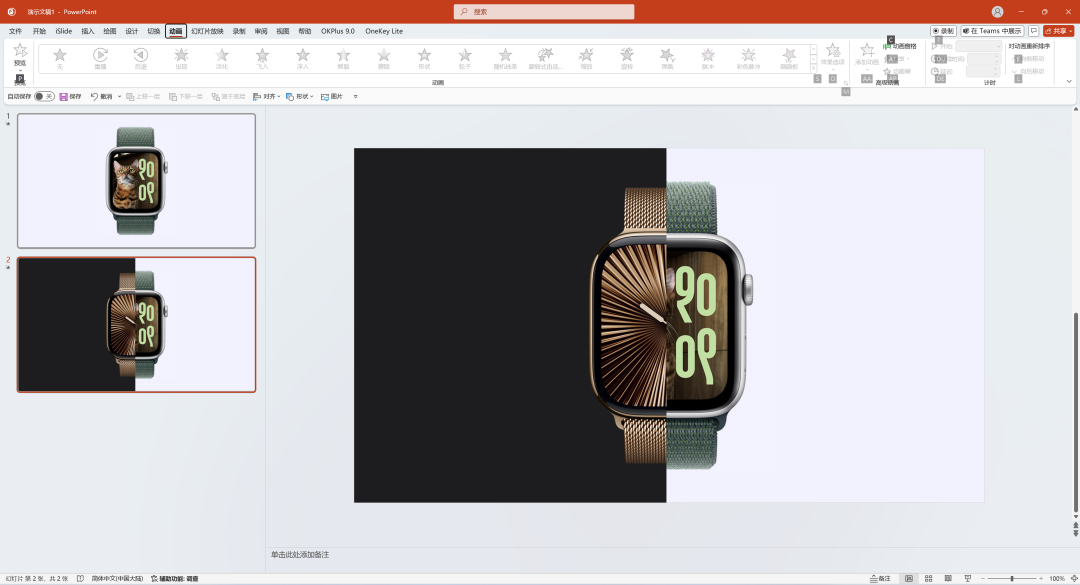The width and height of the screenshot is (1080, 585).
Task: Toggle 备注 notes pane in status bar
Action: (880, 579)
